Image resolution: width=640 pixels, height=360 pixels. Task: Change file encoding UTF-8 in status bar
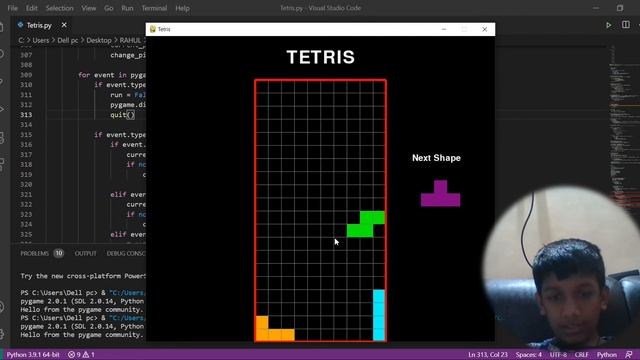[x=558, y=355]
